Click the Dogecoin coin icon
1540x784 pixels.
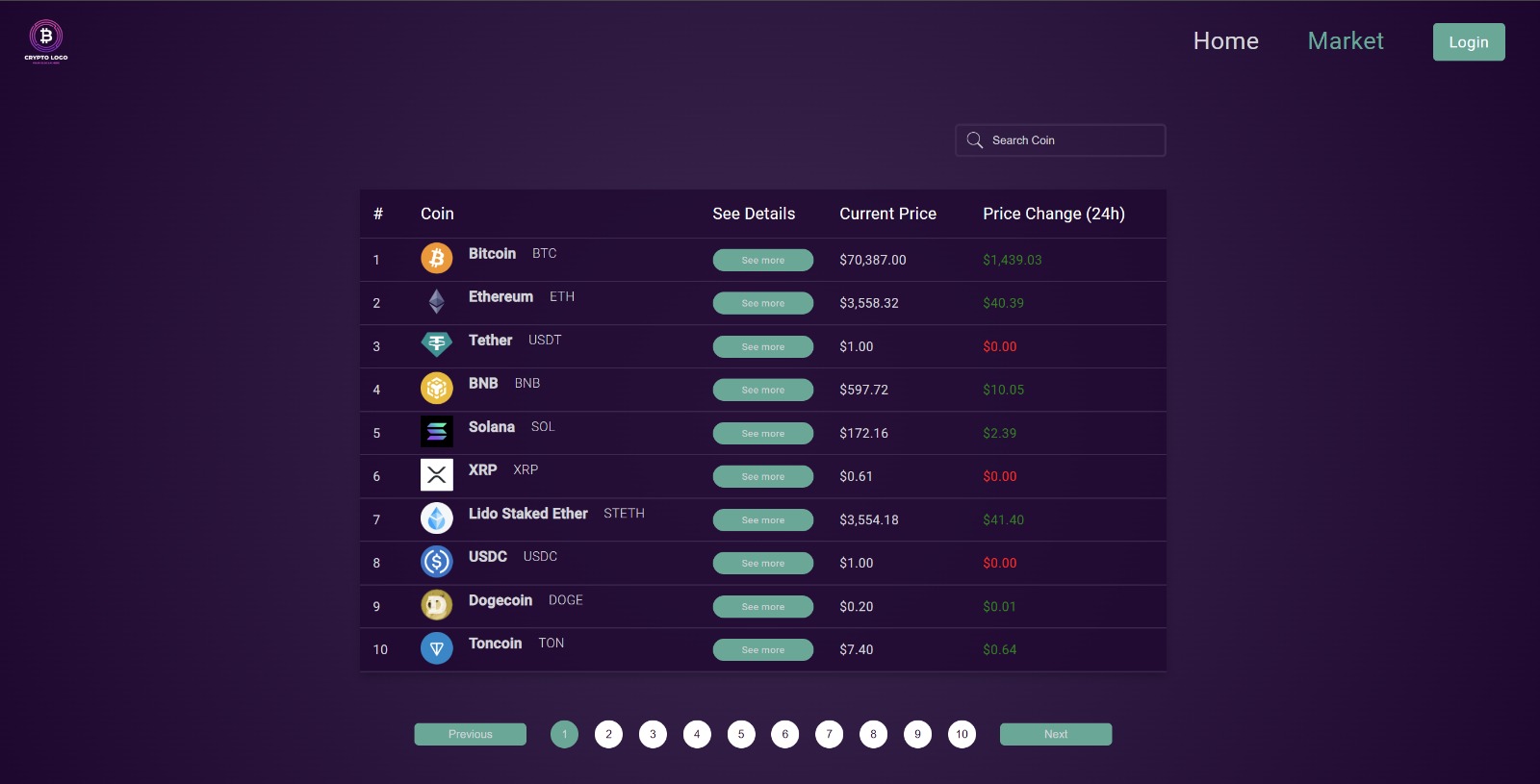[437, 605]
